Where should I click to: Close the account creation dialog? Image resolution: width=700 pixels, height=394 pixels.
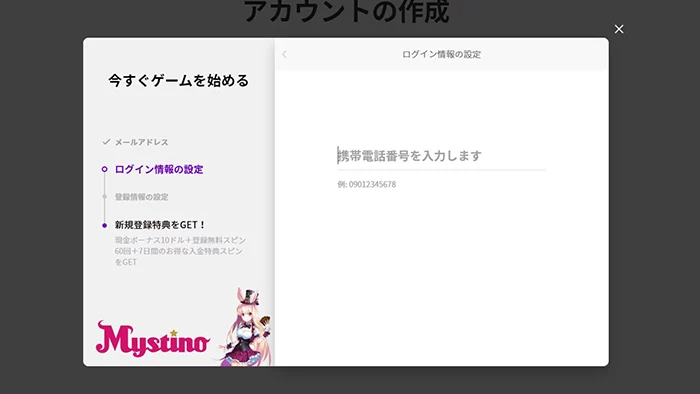pos(619,29)
